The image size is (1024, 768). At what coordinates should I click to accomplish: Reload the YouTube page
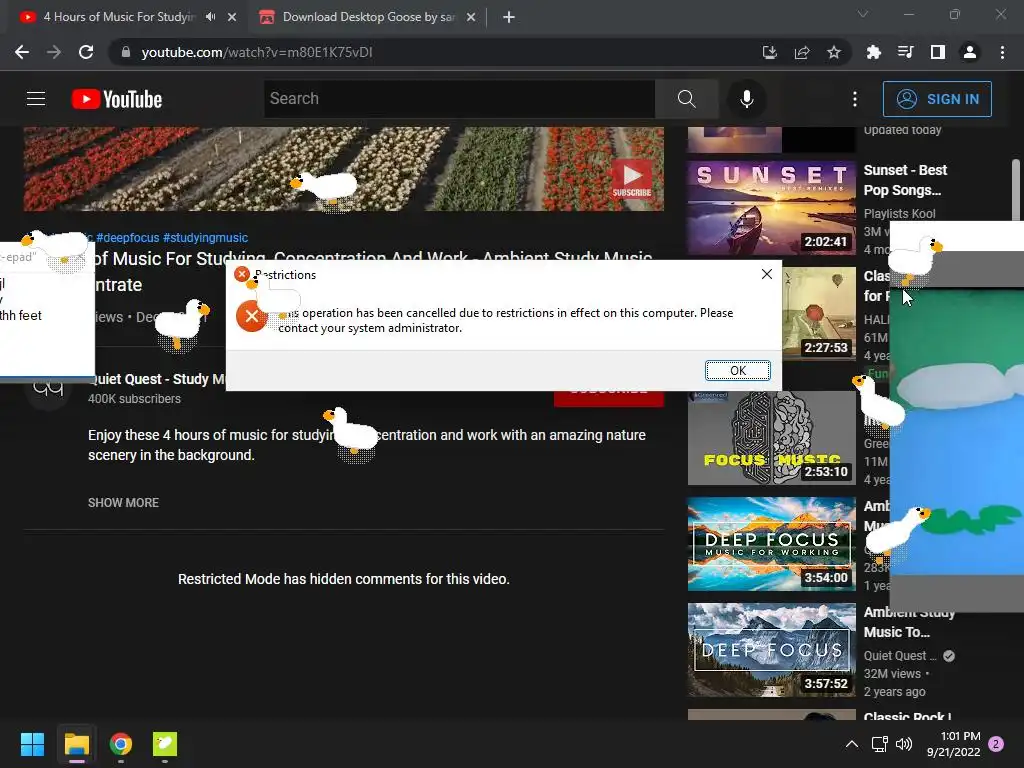pos(86,52)
